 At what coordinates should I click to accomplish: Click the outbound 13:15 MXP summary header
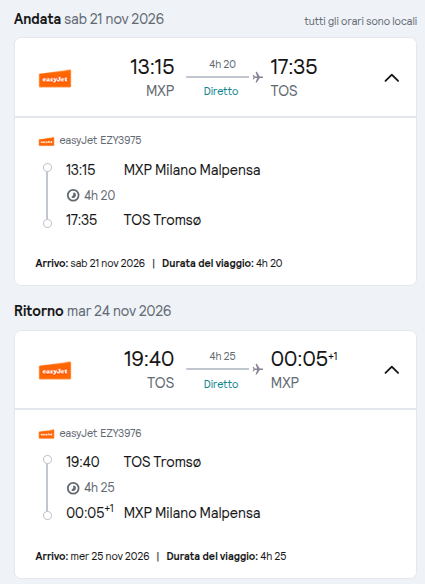[215, 77]
